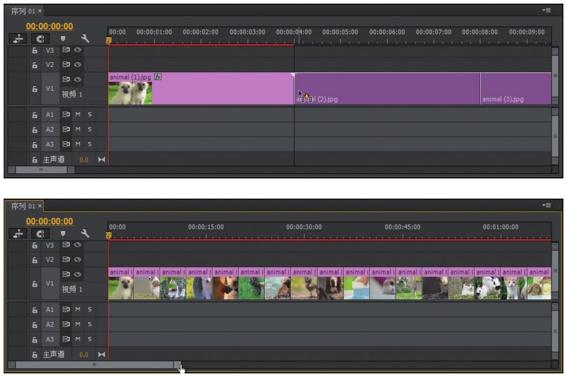Select the sequence 01 tab in bottom panel

(x=25, y=206)
